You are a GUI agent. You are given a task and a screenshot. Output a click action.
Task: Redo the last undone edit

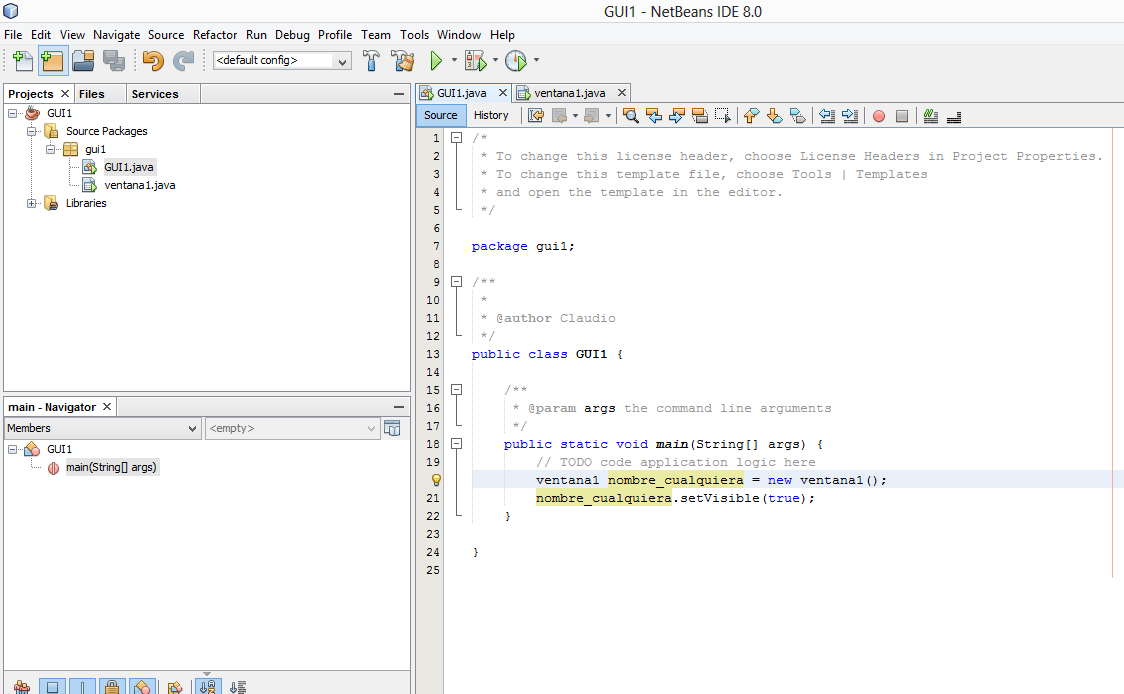click(x=184, y=60)
